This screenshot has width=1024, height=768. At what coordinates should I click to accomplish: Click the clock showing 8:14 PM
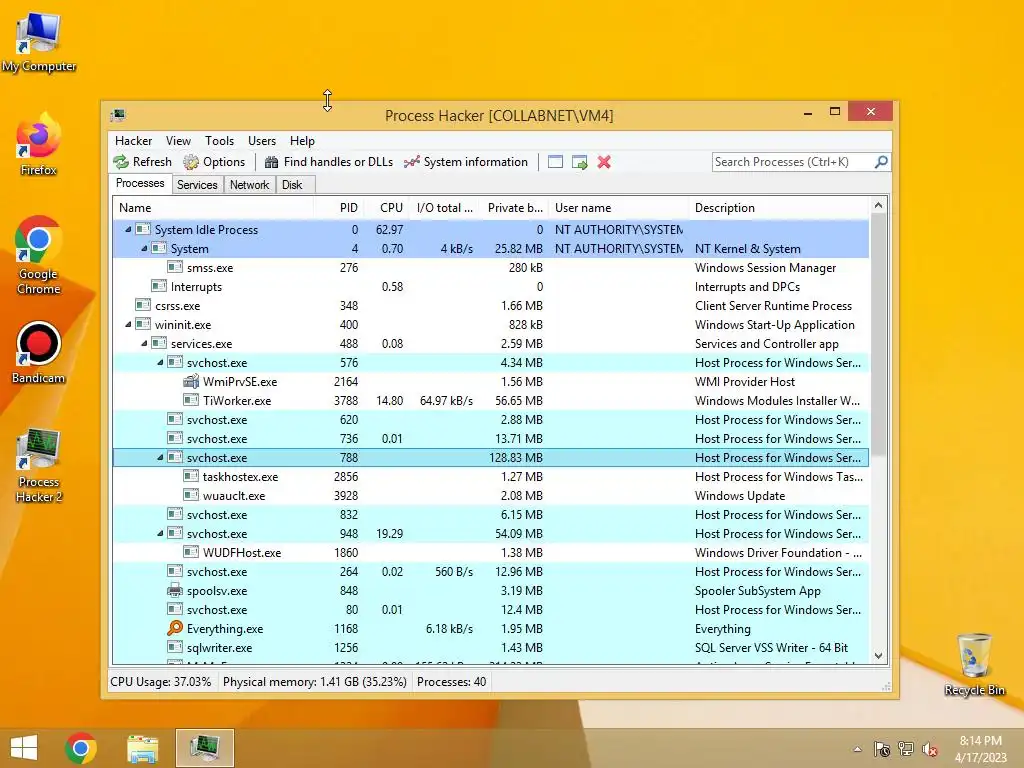(x=980, y=741)
